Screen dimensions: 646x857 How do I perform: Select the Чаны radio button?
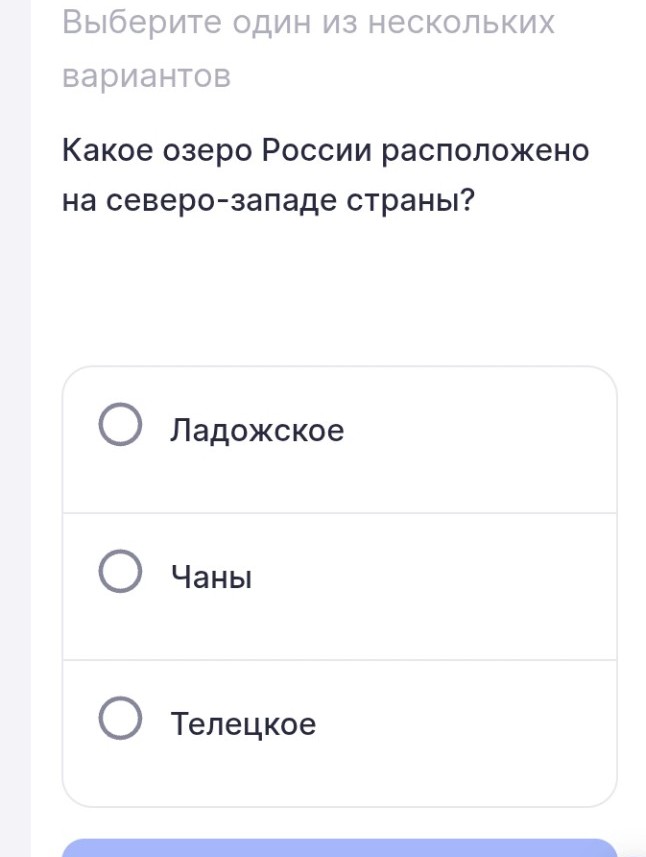pos(119,572)
